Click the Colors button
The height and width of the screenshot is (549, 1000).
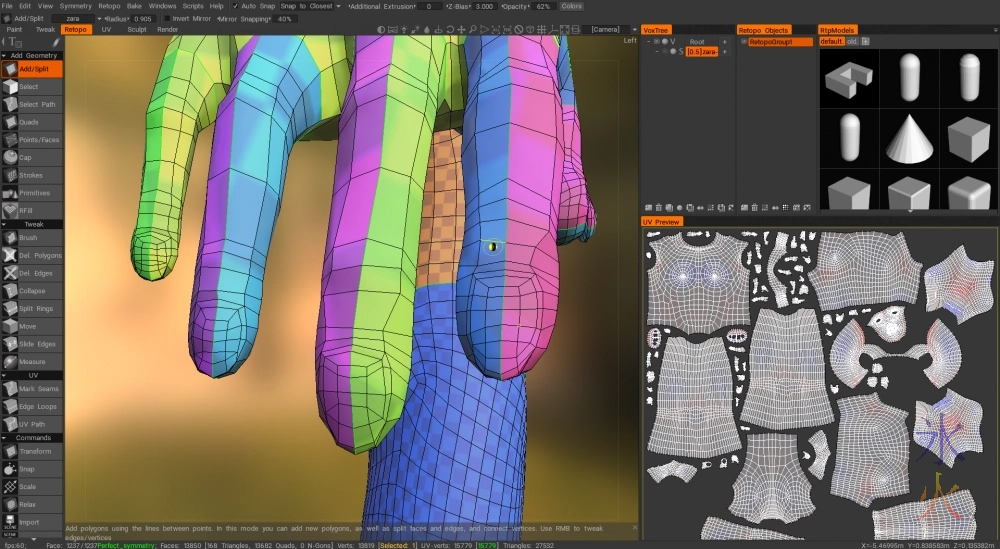[571, 6]
